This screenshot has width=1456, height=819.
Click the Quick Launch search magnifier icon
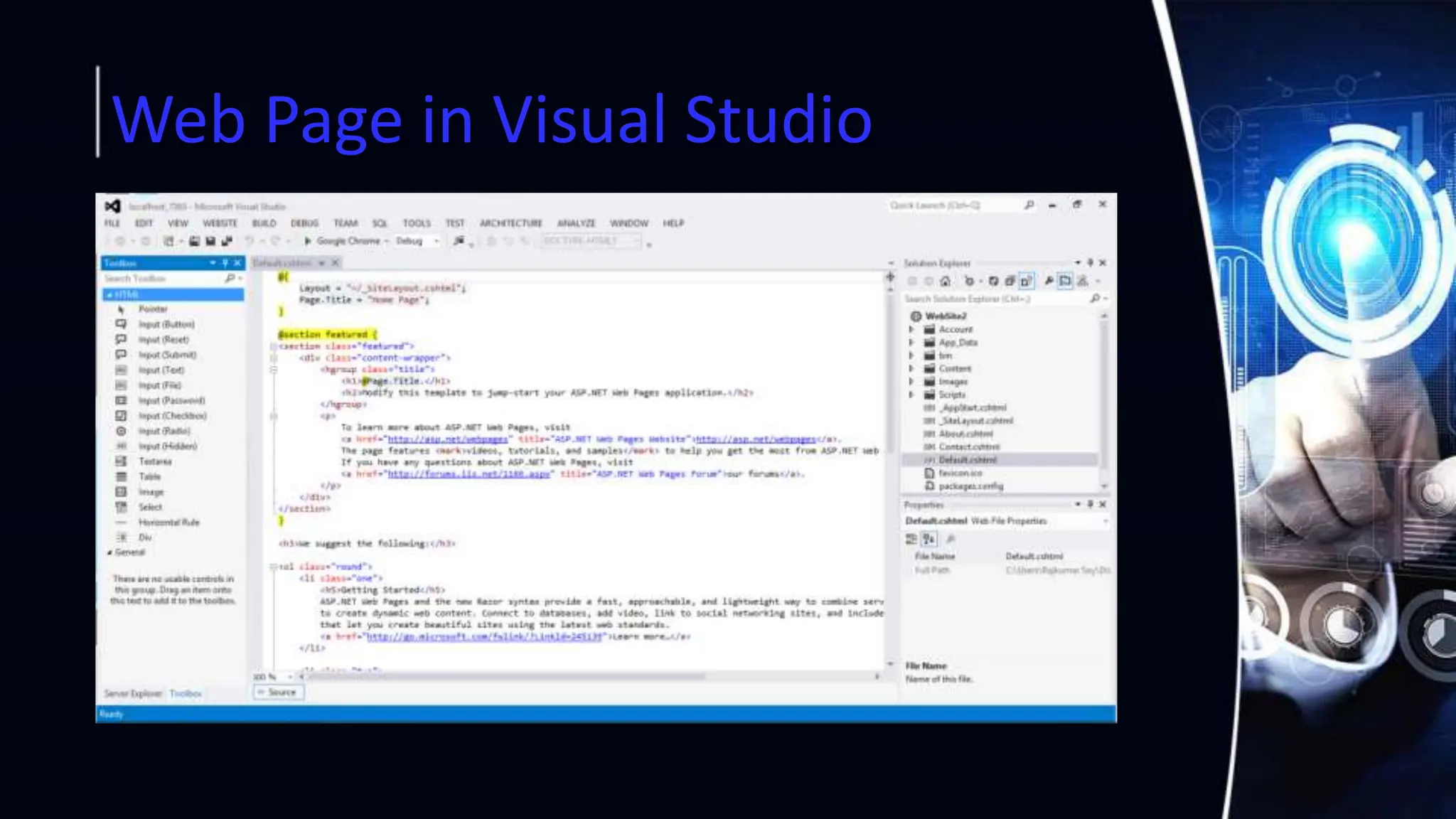[x=1029, y=205]
